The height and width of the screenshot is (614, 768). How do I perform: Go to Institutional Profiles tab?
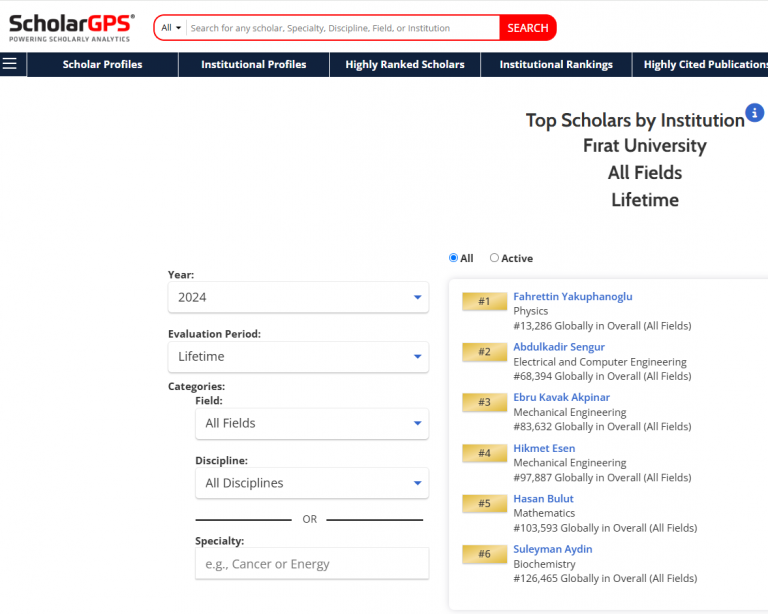click(x=254, y=65)
